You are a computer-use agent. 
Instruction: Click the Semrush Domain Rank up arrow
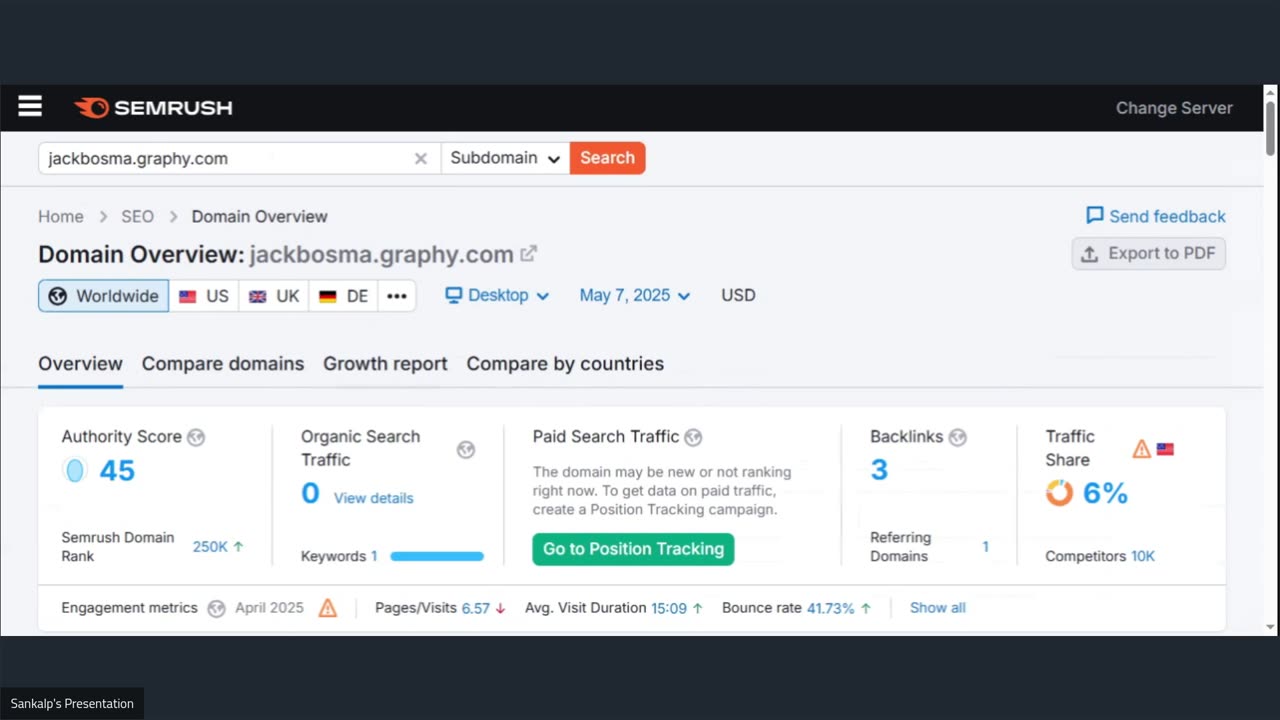coord(239,547)
